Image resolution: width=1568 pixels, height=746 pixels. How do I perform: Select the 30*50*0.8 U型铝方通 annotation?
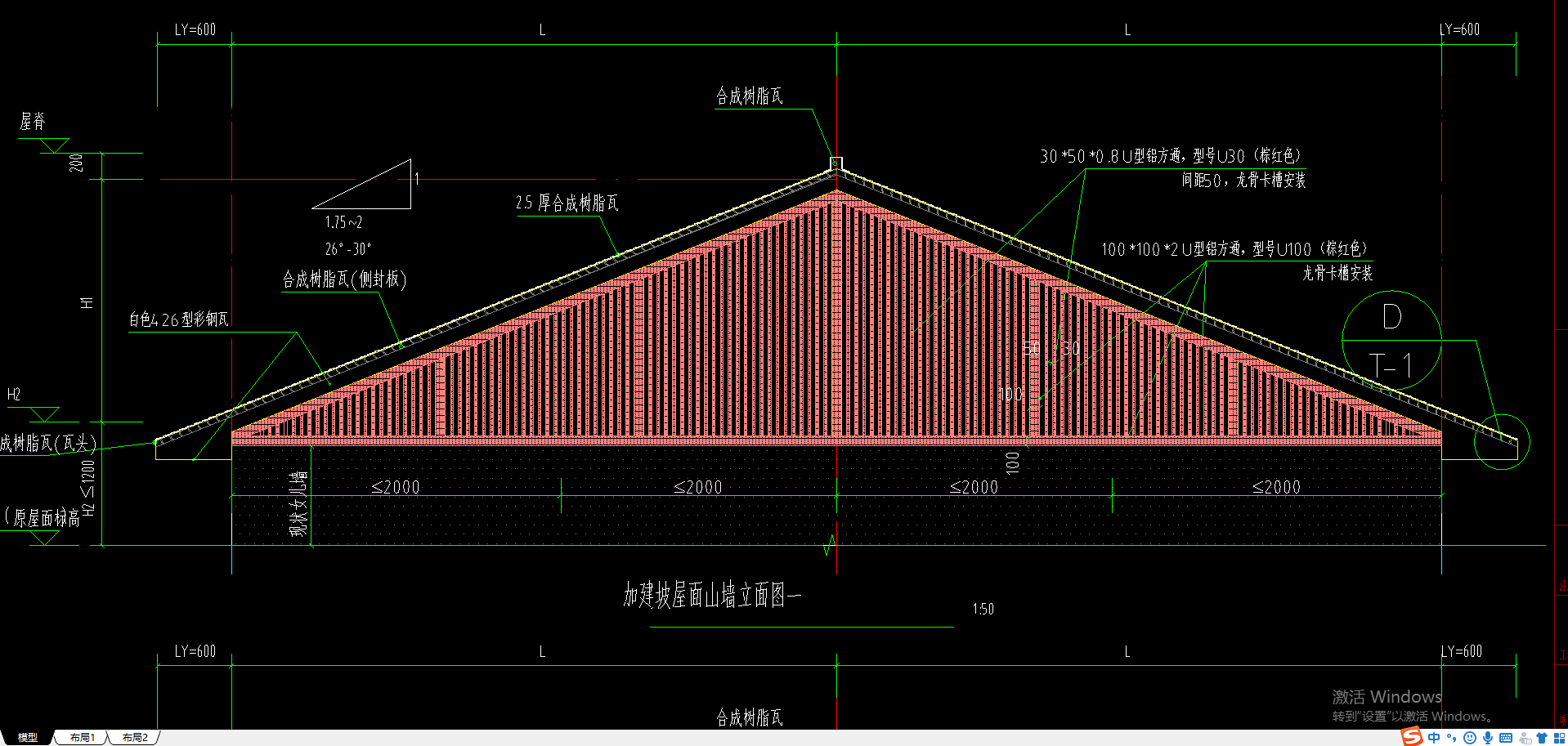click(1170, 156)
